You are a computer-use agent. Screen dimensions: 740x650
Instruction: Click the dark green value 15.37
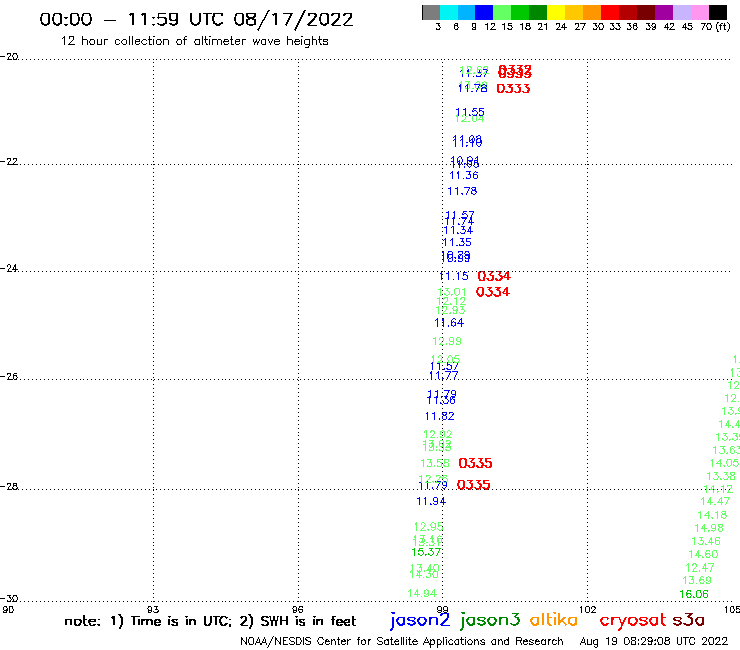click(426, 552)
